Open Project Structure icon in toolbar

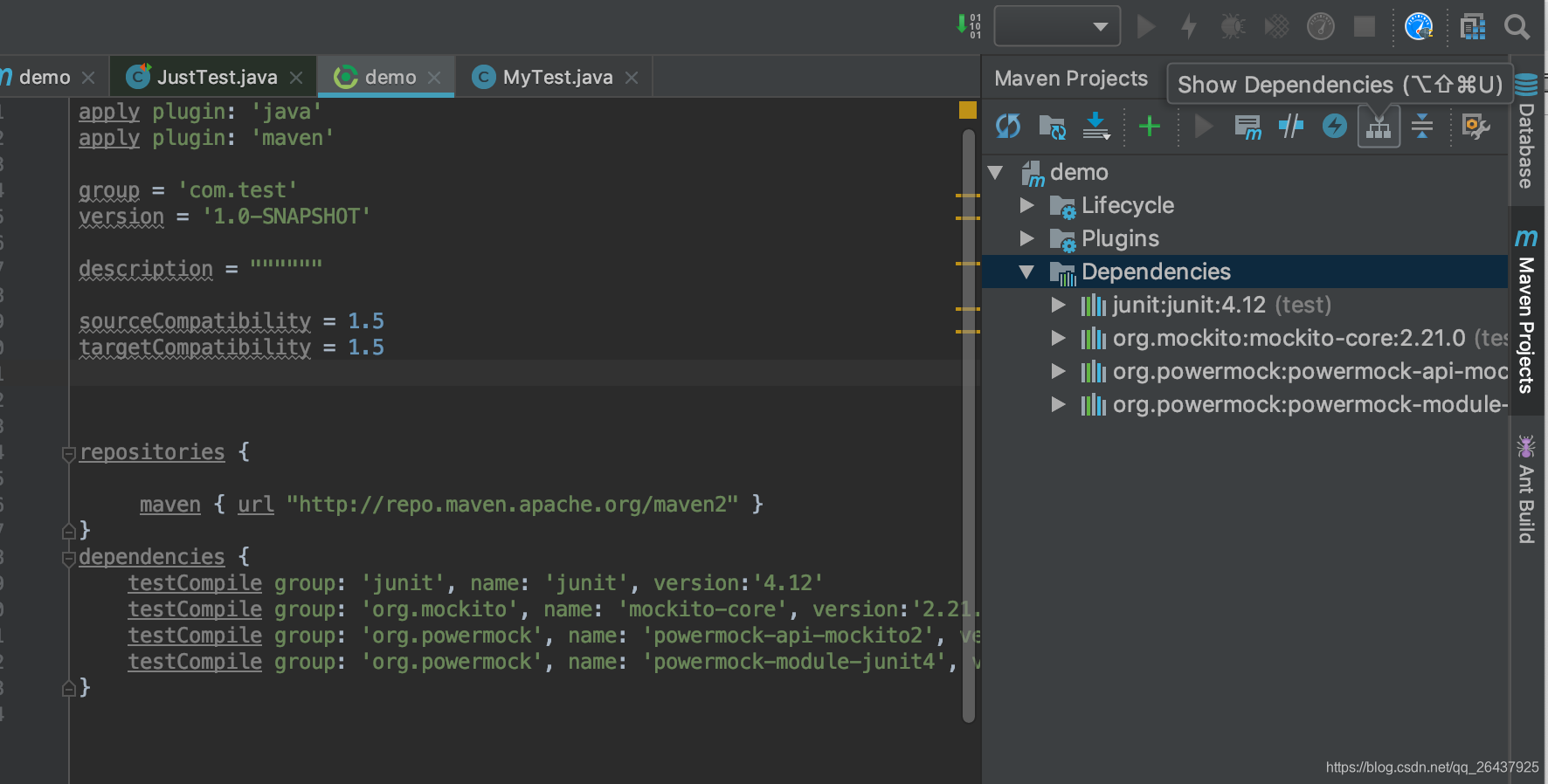coord(1473,26)
